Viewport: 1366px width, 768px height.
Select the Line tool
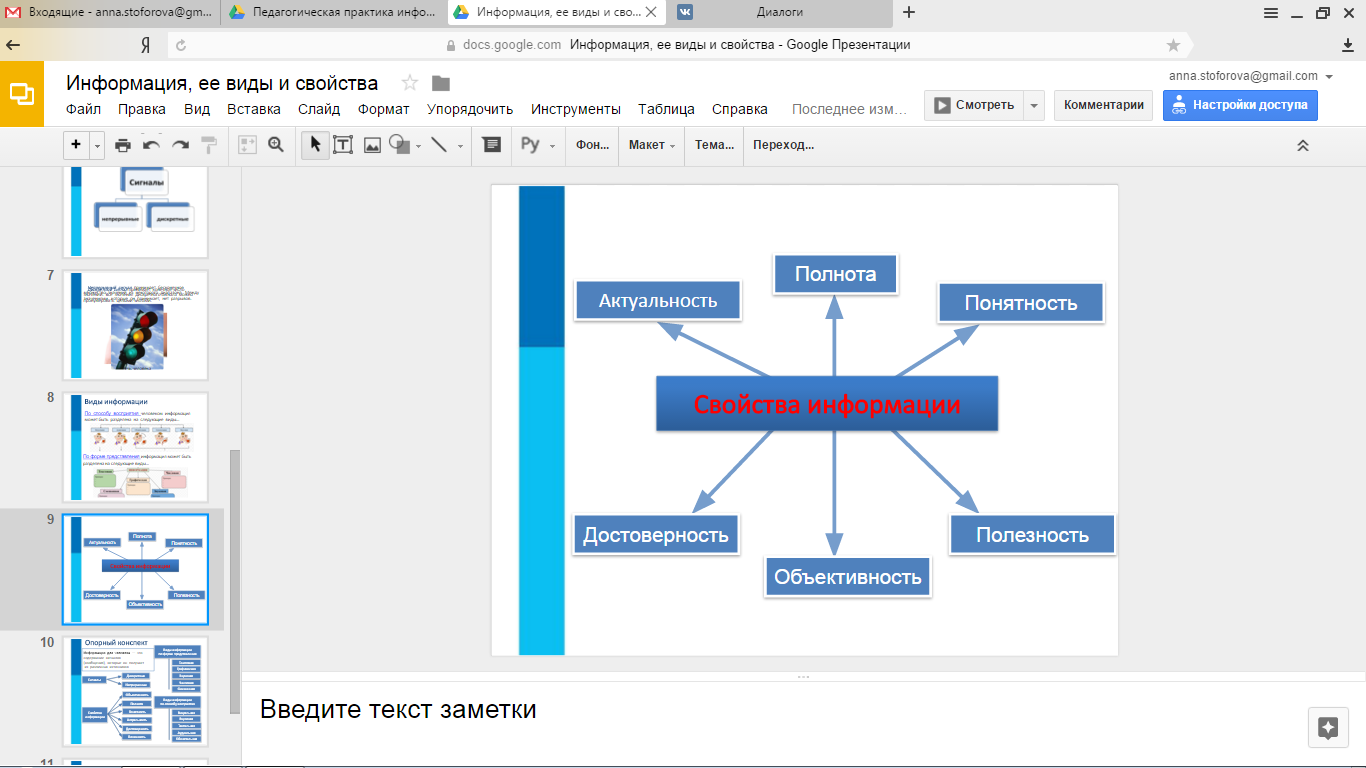(438, 145)
